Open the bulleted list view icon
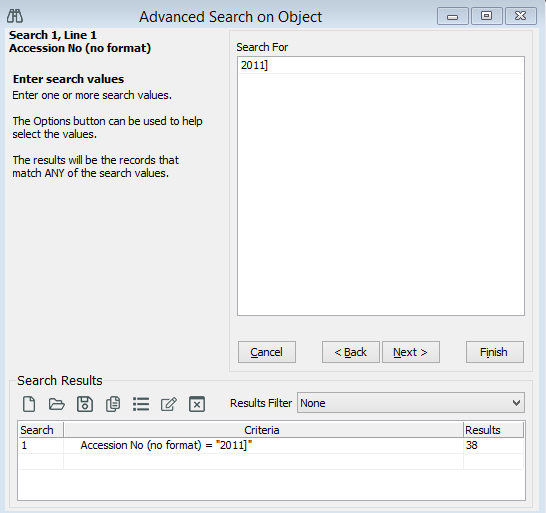The width and height of the screenshot is (546, 513). pyautogui.click(x=141, y=404)
